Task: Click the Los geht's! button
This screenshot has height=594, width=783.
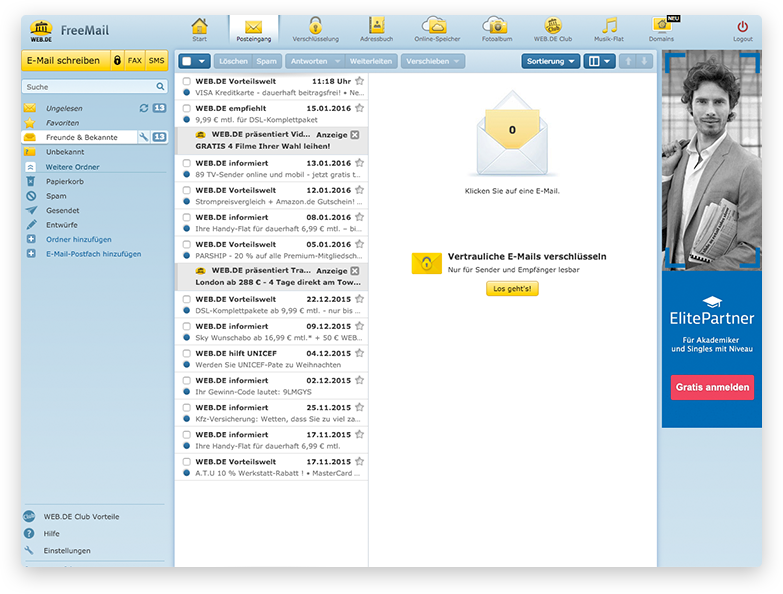Action: click(512, 289)
